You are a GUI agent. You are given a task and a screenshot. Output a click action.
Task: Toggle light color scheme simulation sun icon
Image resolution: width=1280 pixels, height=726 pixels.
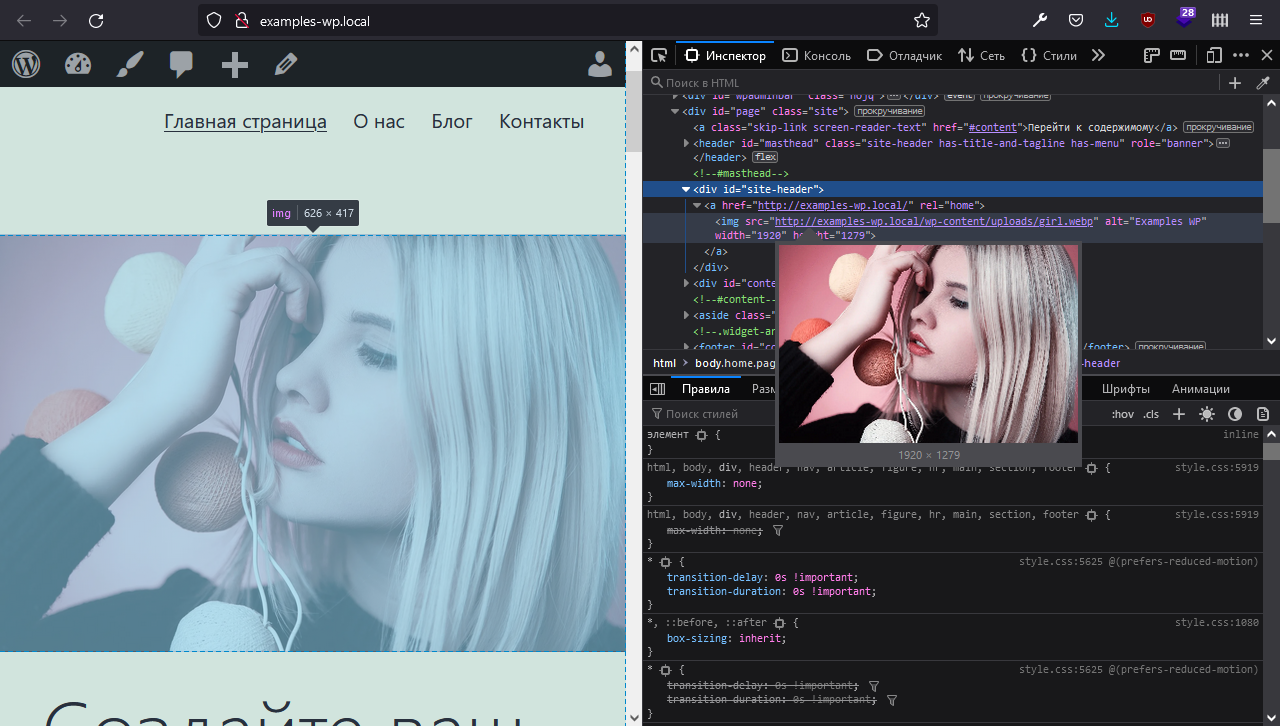[1207, 414]
